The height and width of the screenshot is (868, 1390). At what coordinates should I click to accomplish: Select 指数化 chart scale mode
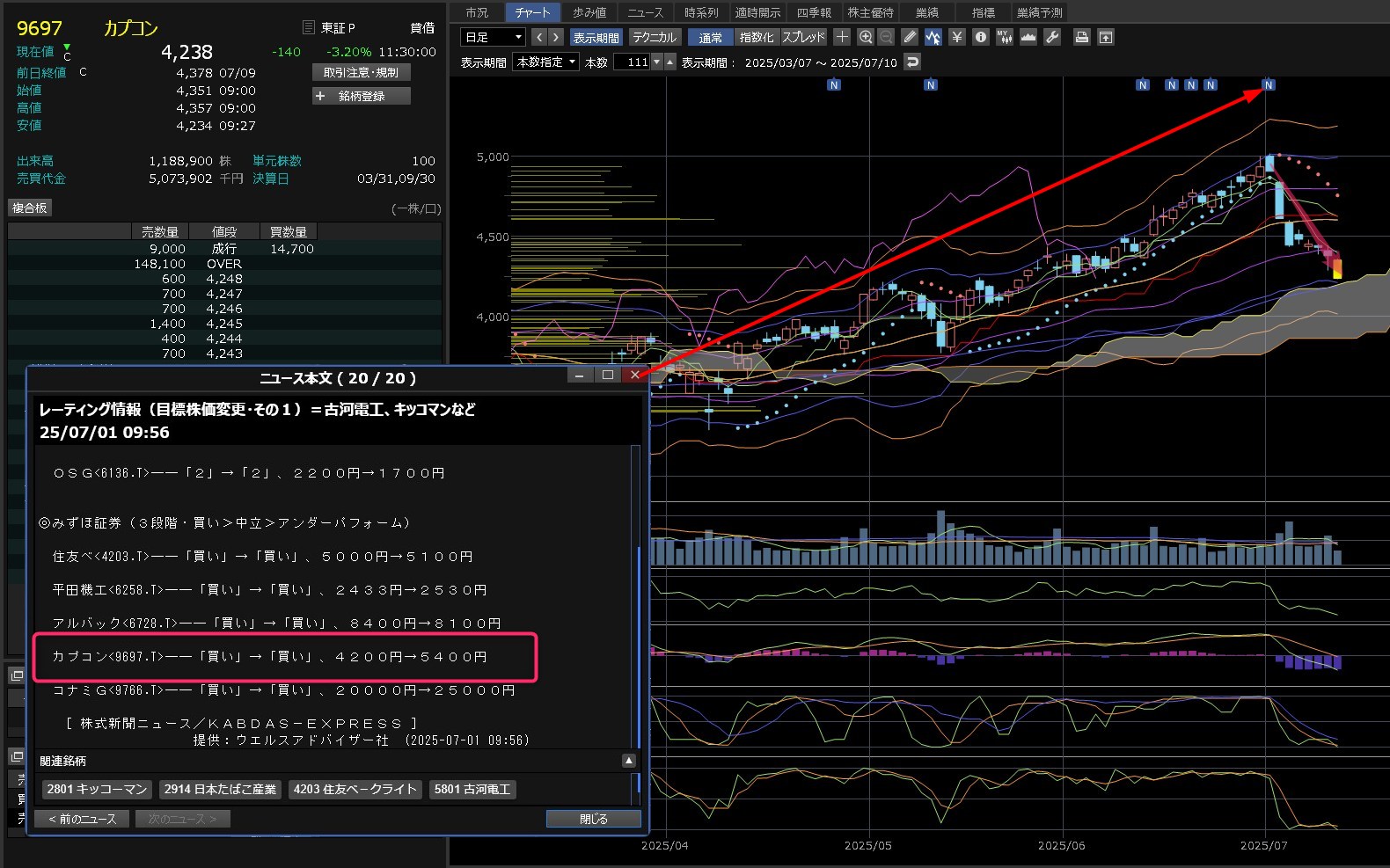(757, 38)
